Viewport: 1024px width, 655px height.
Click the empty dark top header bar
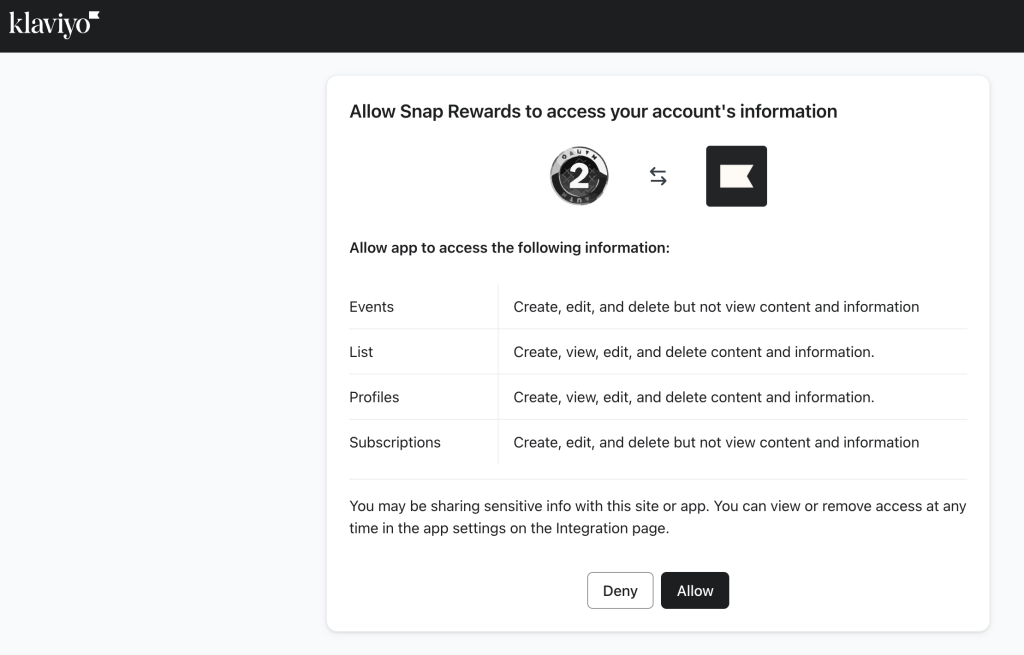(560, 25)
